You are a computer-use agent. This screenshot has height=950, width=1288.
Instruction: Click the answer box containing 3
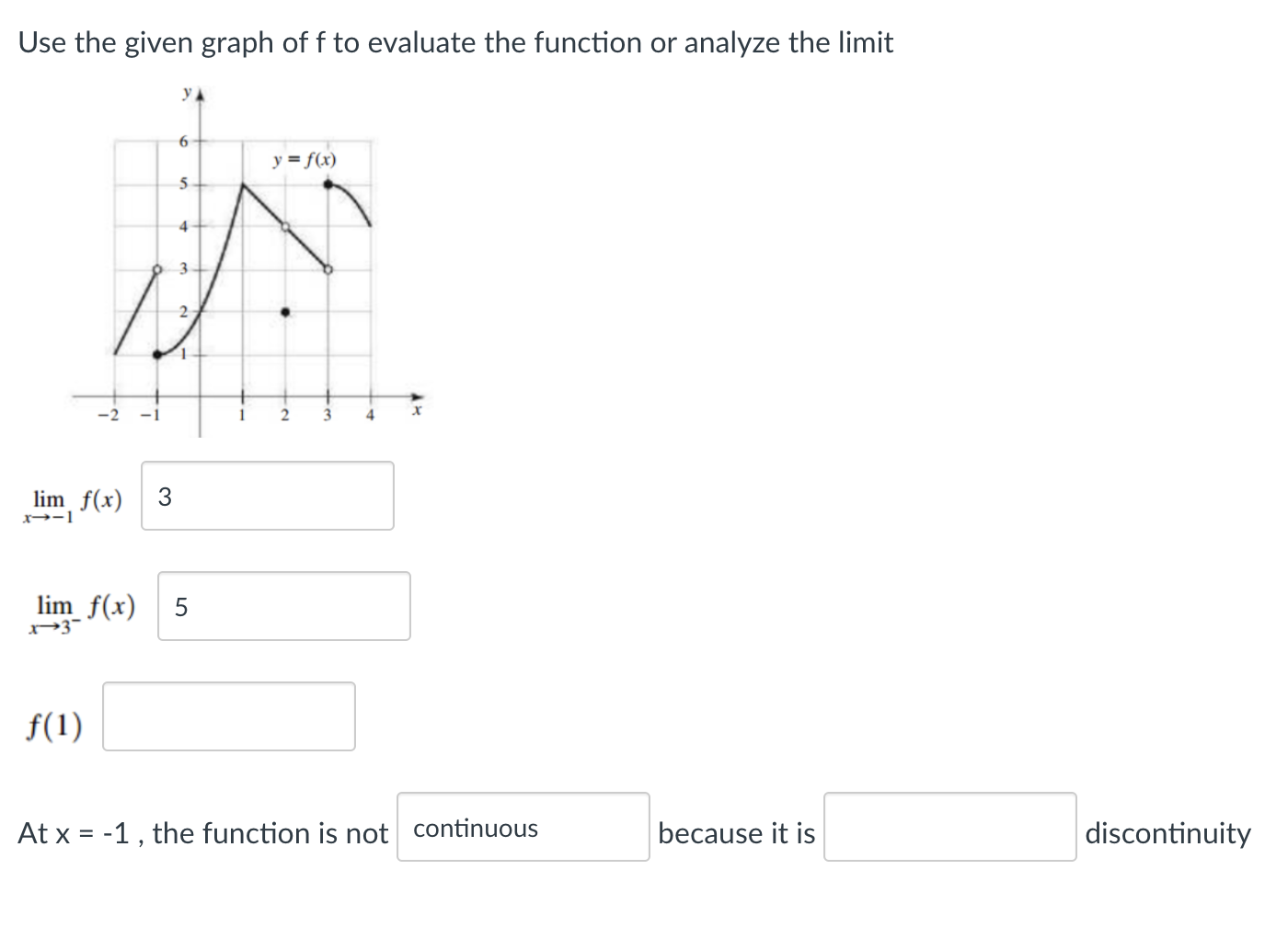point(267,496)
